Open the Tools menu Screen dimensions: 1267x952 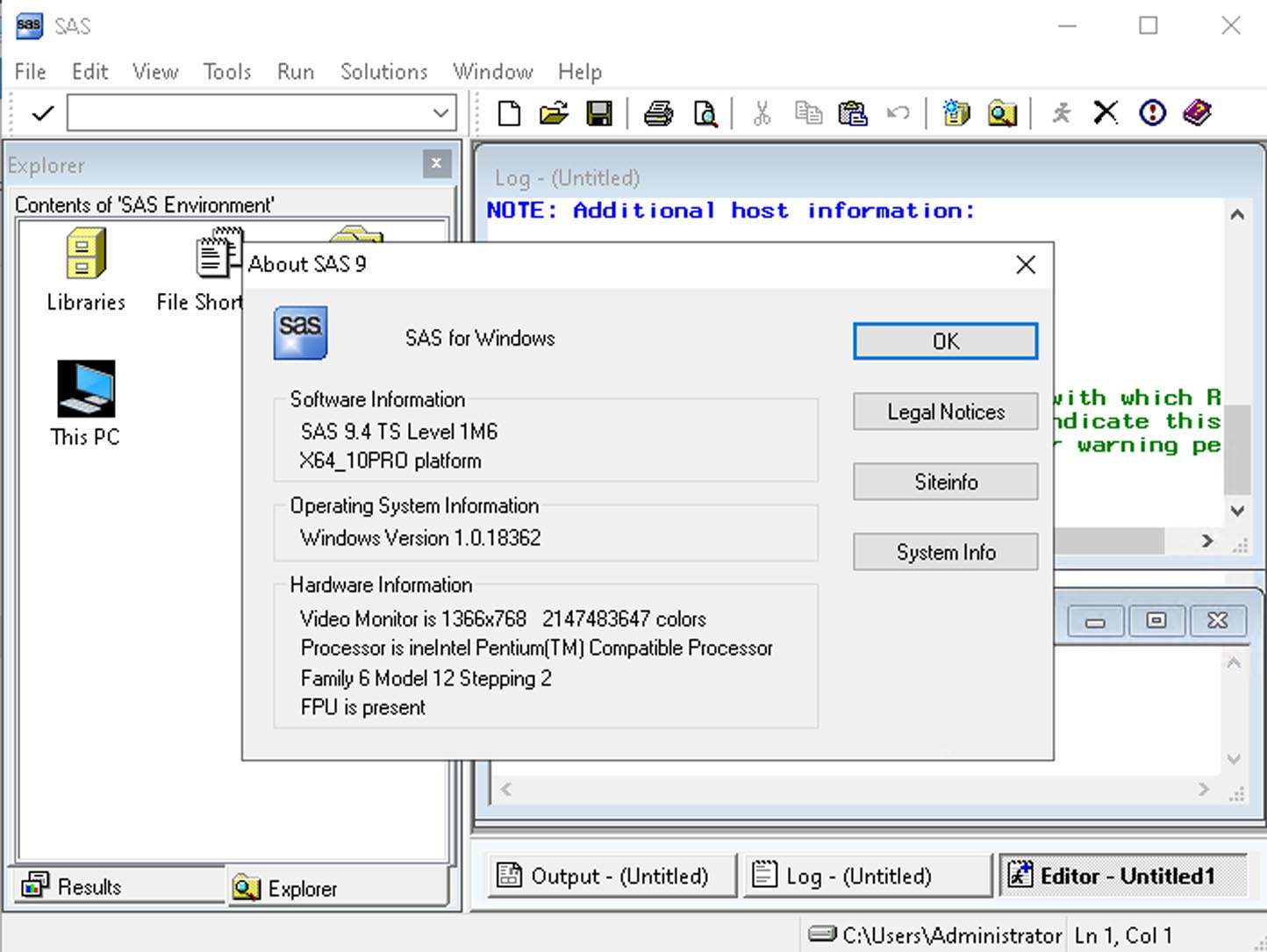point(227,72)
